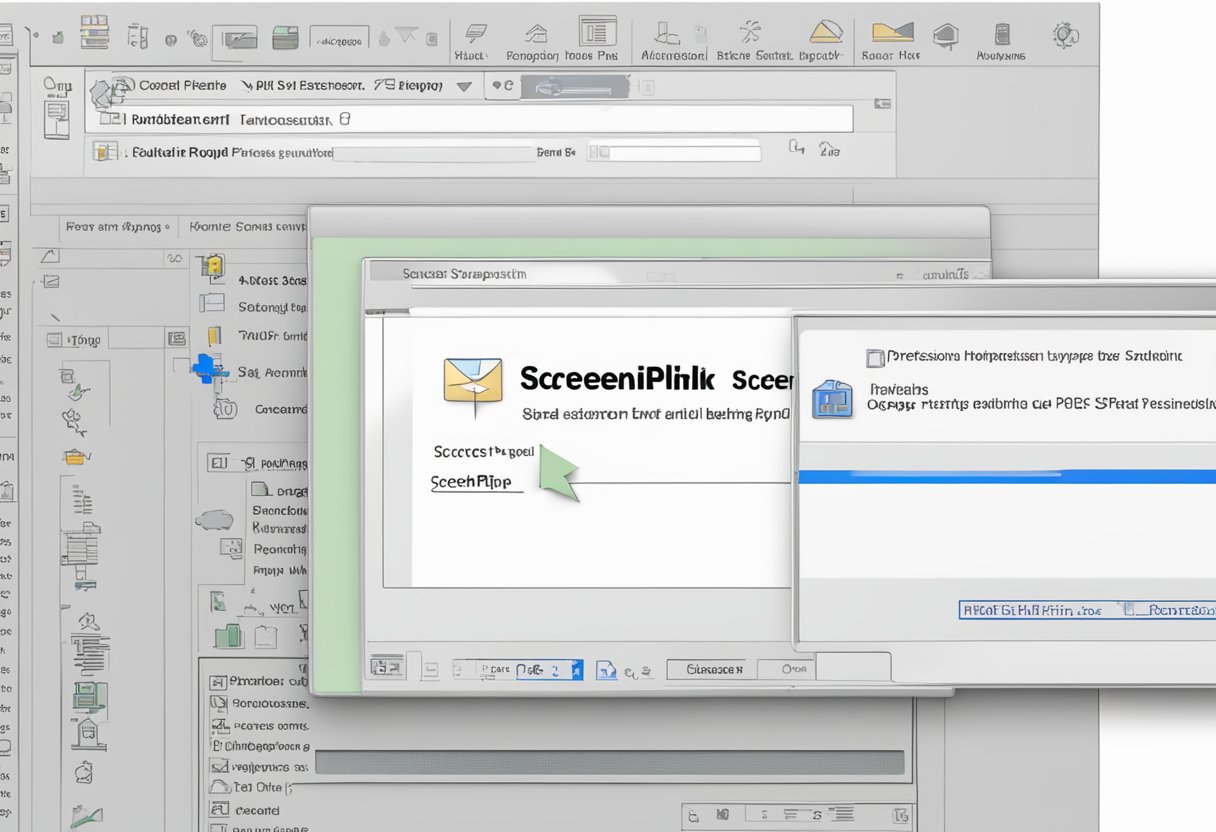
Task: Click the yellow padlock icon in list
Action: 211,266
